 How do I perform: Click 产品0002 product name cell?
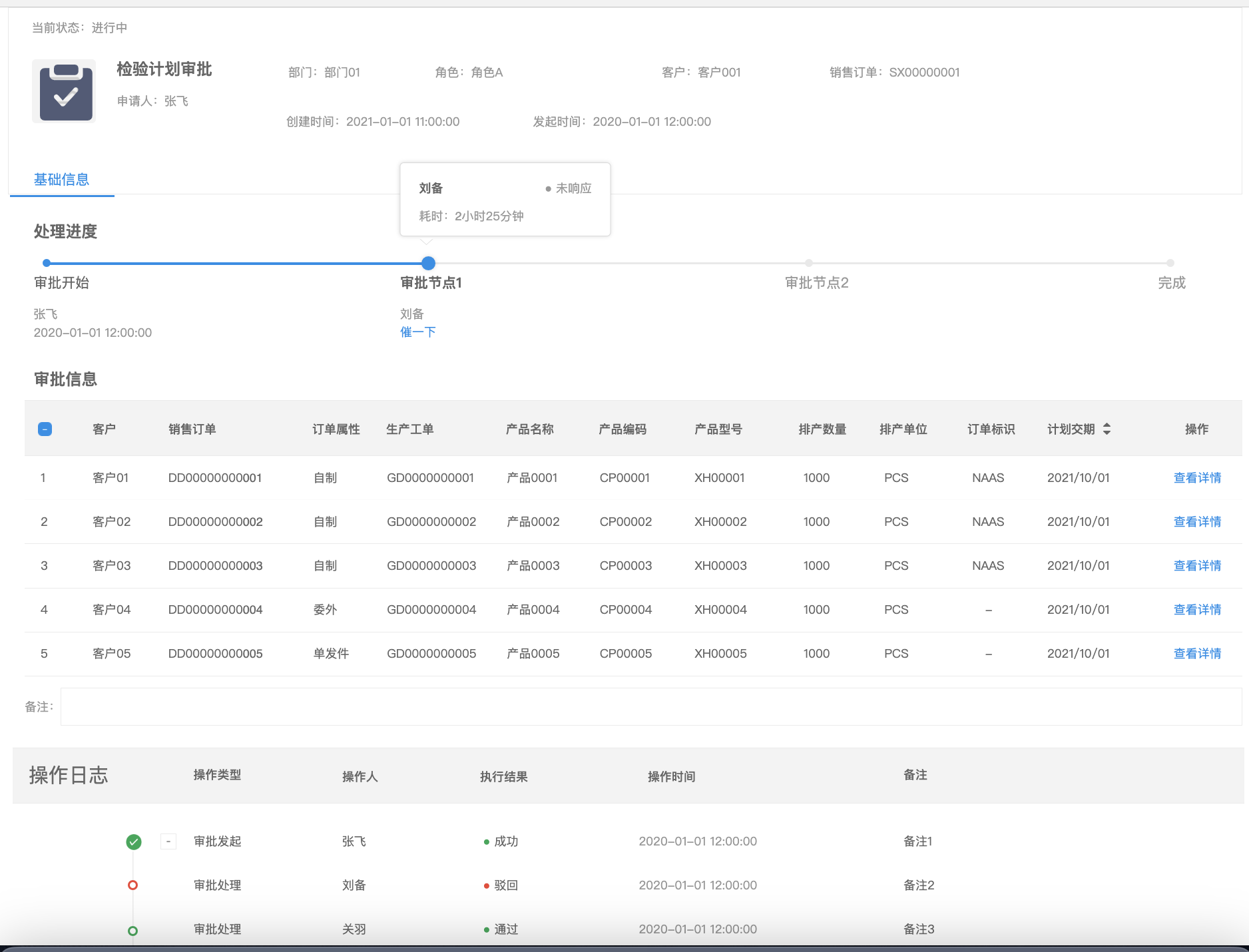coord(533,522)
